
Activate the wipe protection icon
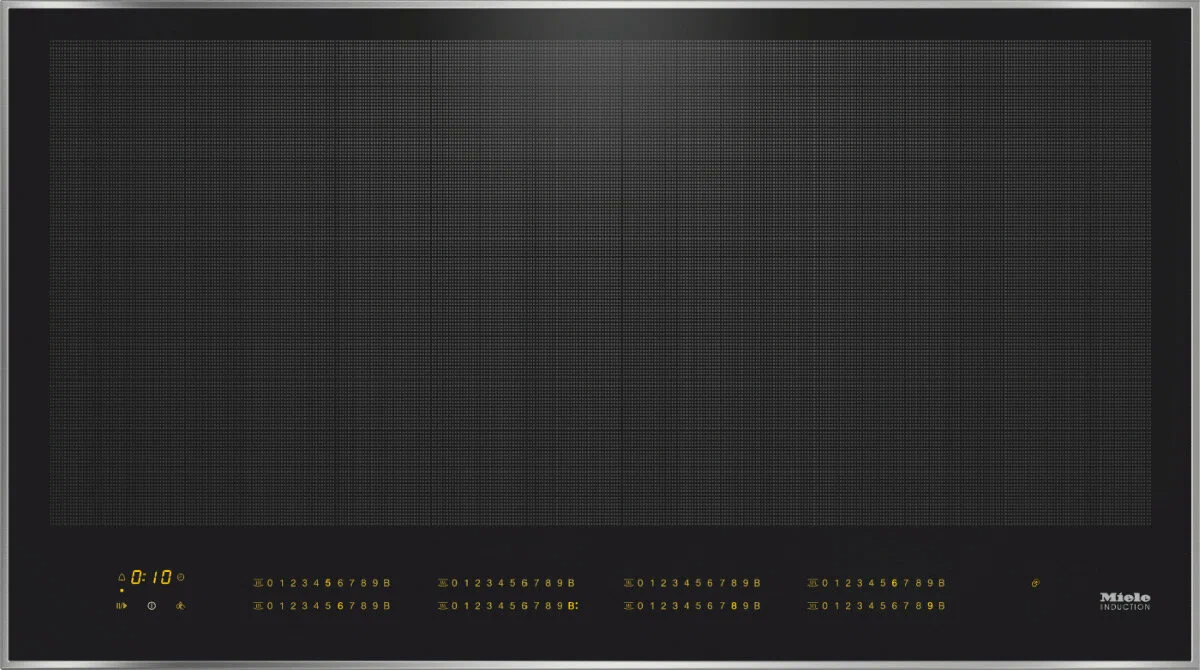(180, 605)
